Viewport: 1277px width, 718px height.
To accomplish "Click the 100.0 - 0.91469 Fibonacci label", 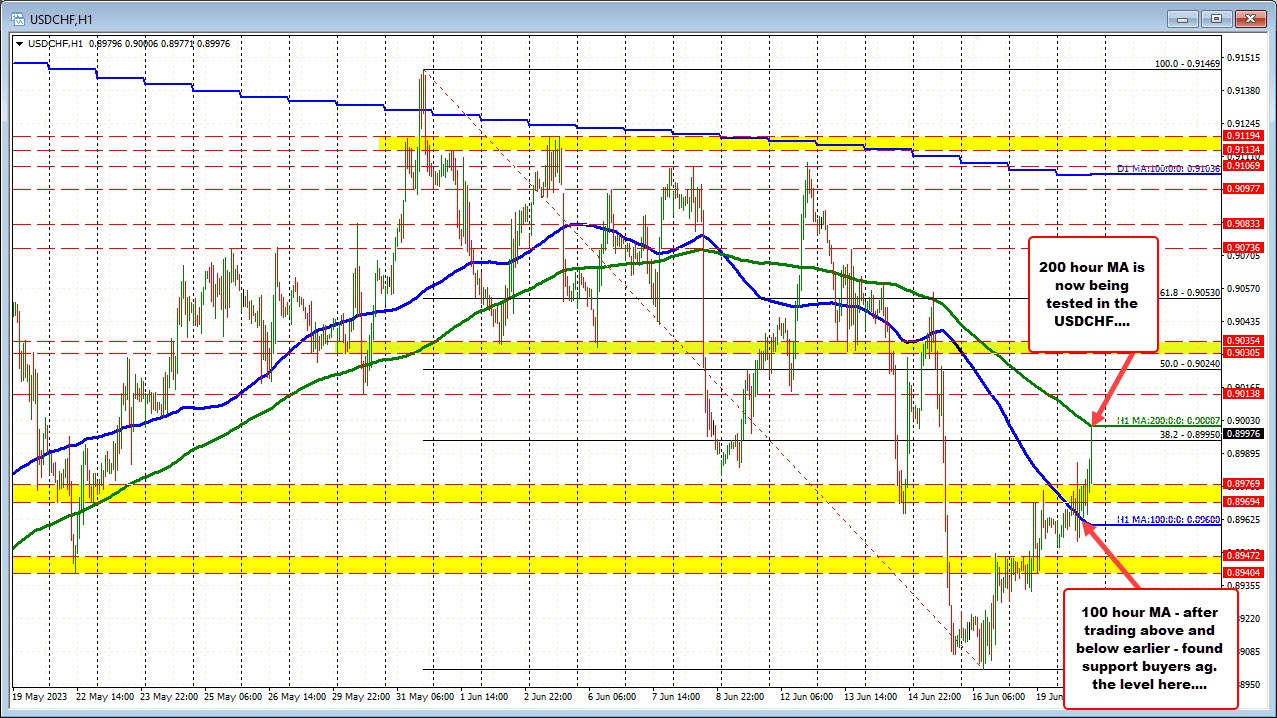I will pyautogui.click(x=1187, y=63).
